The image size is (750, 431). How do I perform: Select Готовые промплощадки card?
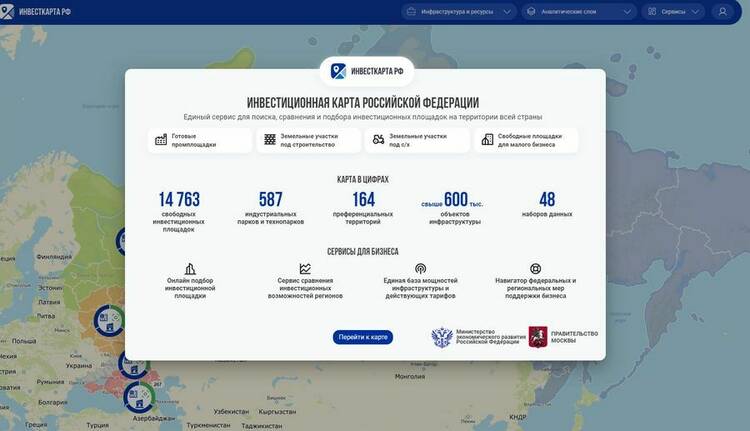pos(200,140)
